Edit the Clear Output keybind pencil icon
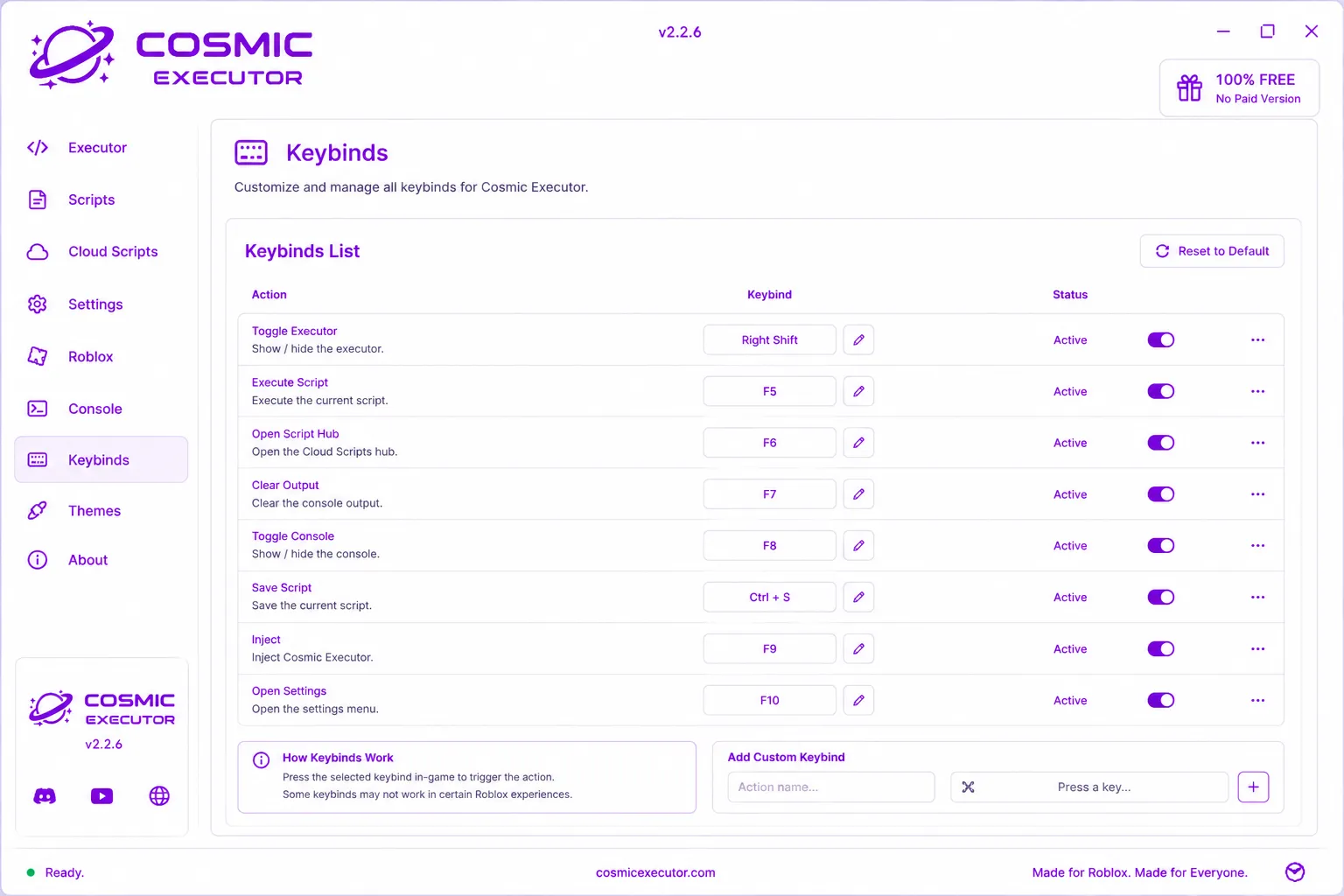This screenshot has height=896, width=1344. pyautogui.click(x=858, y=494)
